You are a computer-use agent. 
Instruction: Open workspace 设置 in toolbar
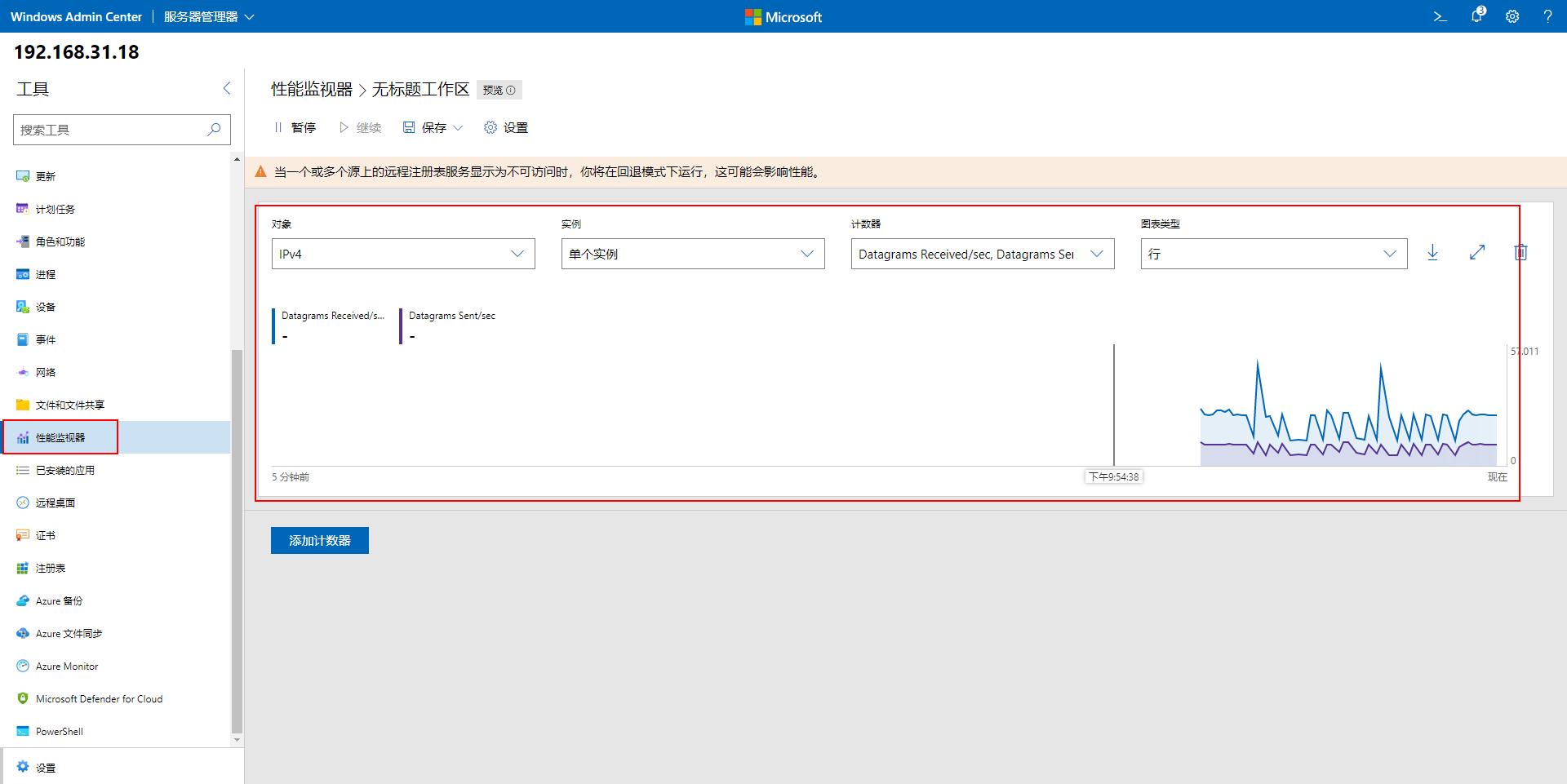(506, 127)
